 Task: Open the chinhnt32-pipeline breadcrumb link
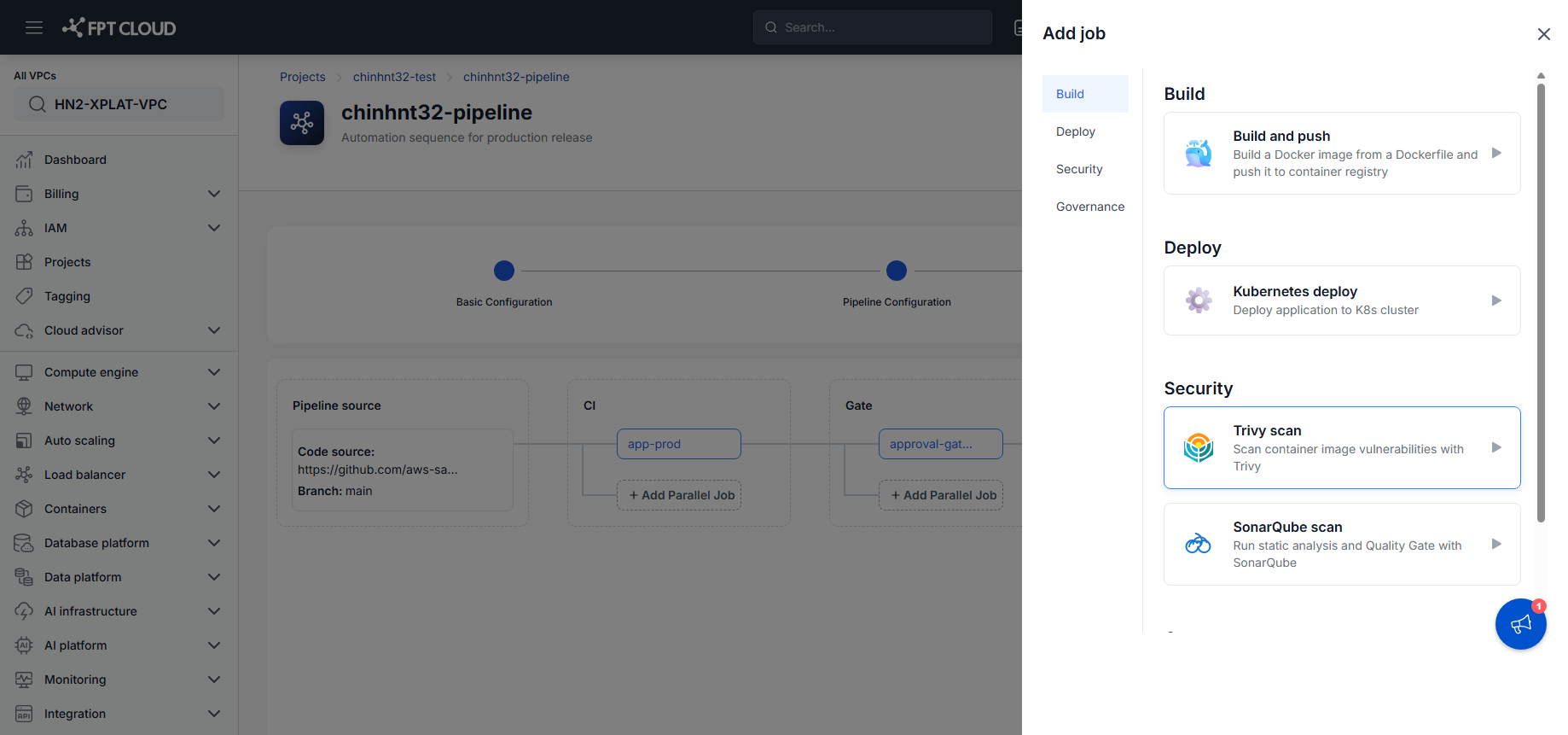click(x=516, y=77)
